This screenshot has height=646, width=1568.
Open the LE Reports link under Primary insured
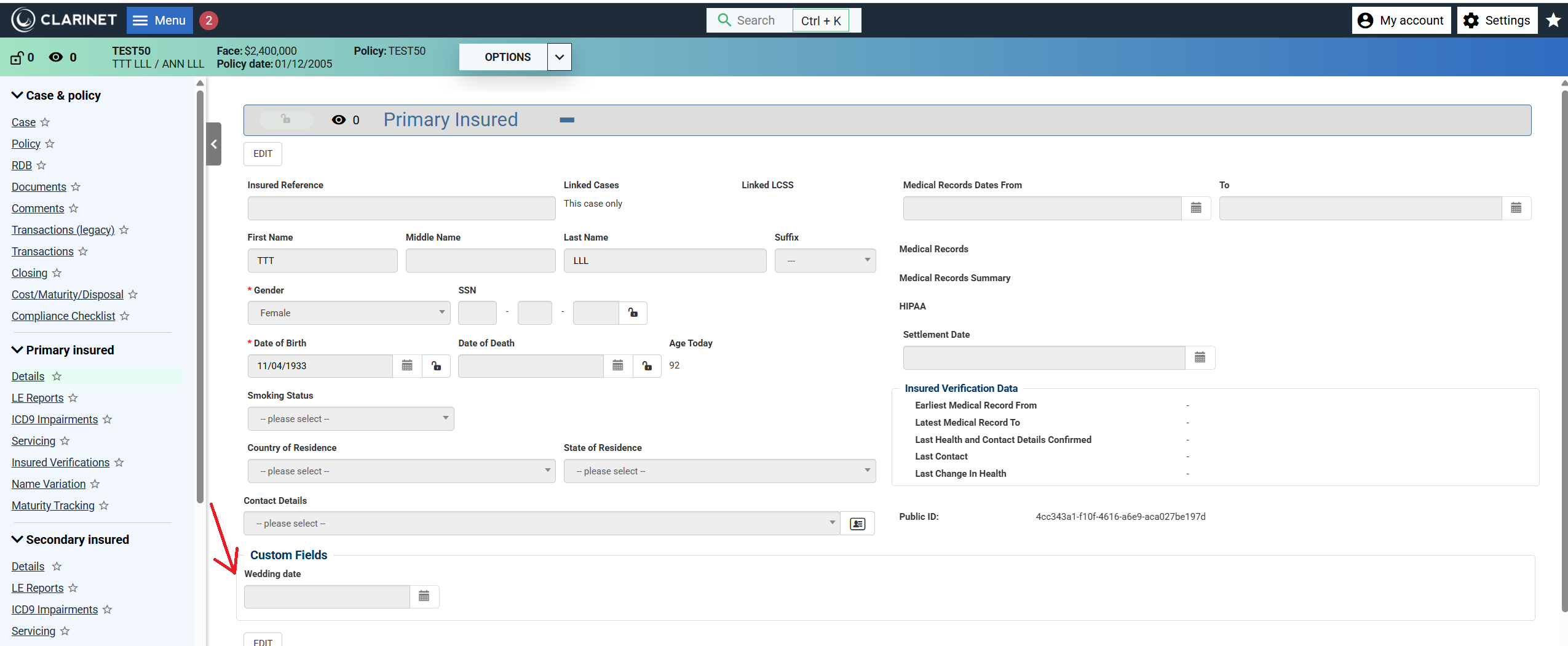point(38,398)
